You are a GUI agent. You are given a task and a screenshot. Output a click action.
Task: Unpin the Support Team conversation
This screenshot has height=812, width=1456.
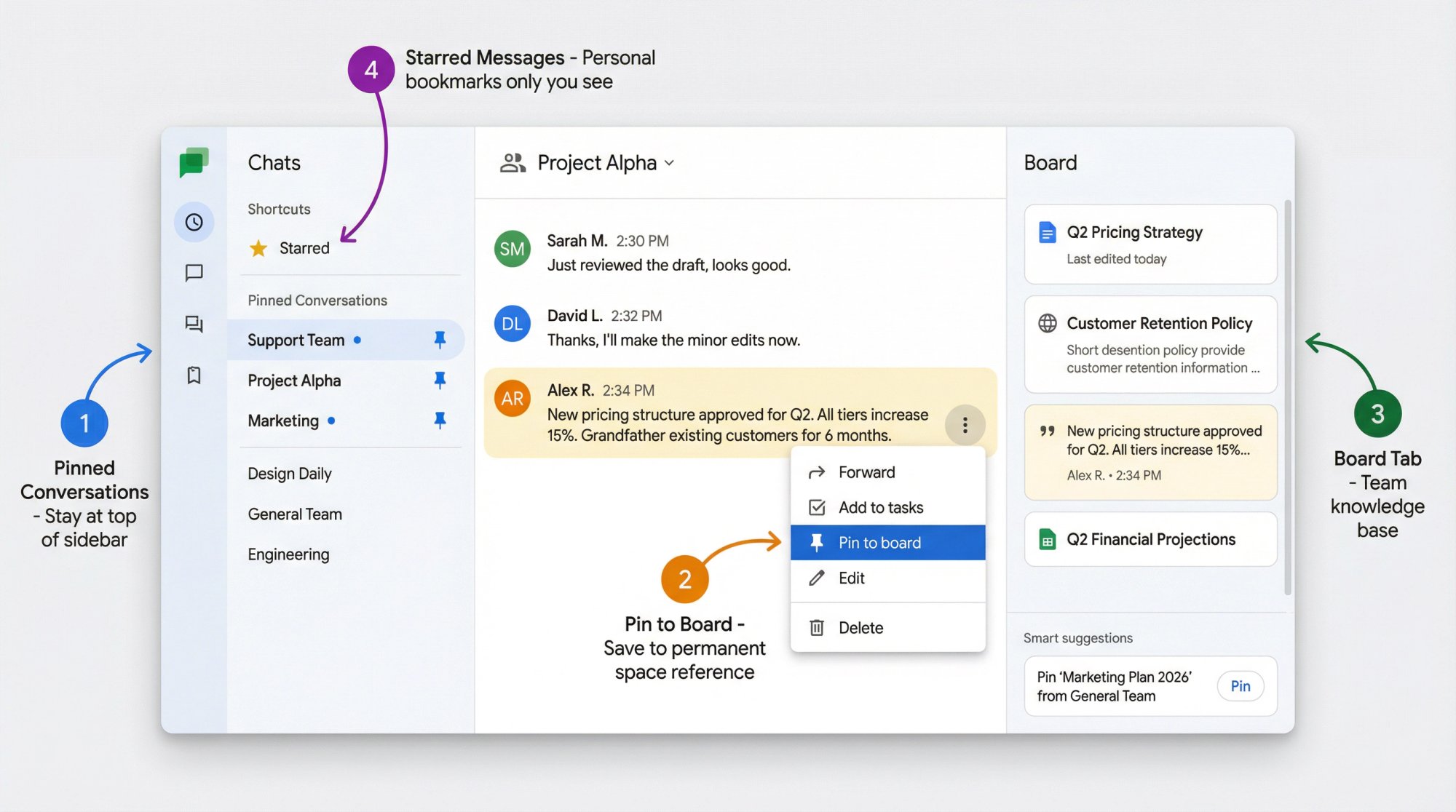pos(440,339)
